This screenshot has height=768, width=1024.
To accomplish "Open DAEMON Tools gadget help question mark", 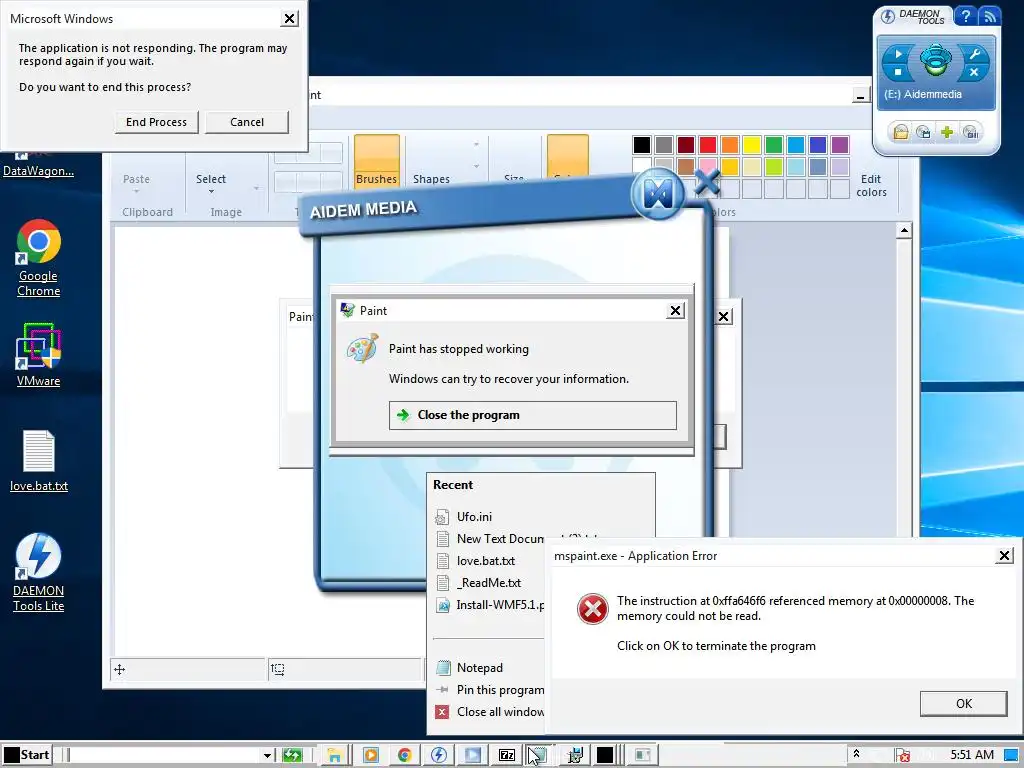I will click(965, 16).
